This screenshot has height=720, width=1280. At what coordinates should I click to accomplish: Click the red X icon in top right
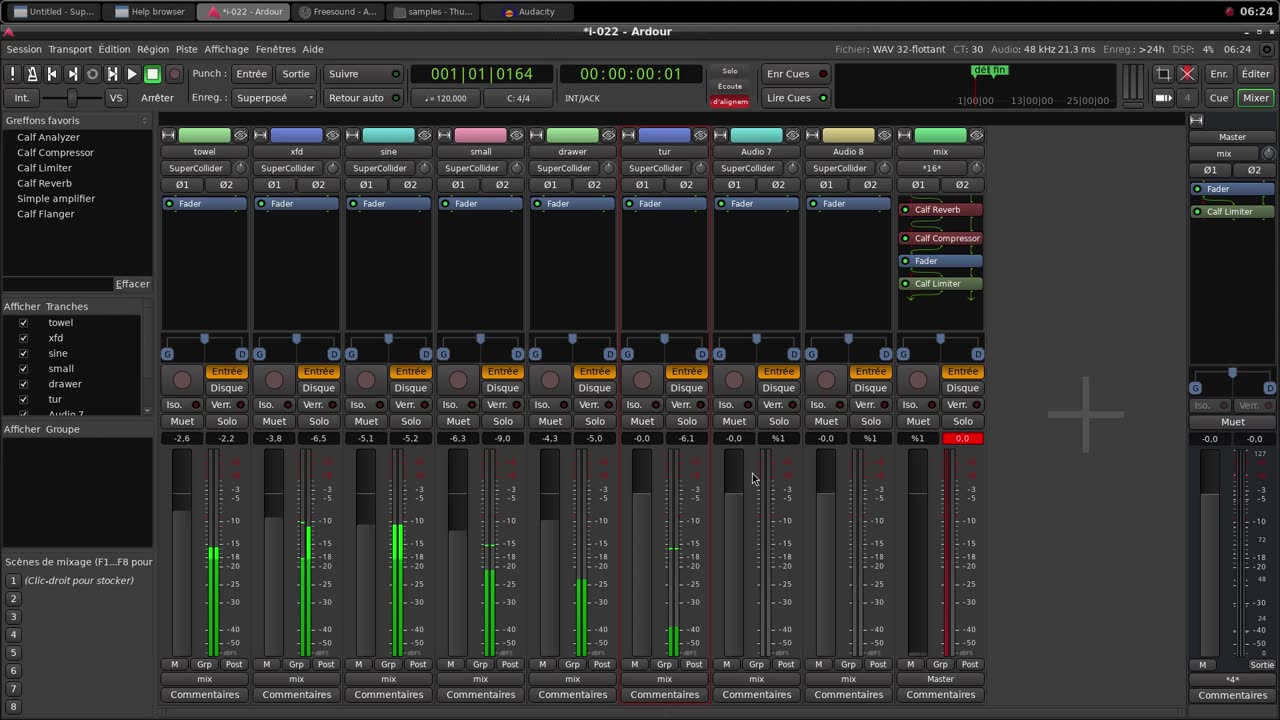tap(1187, 74)
